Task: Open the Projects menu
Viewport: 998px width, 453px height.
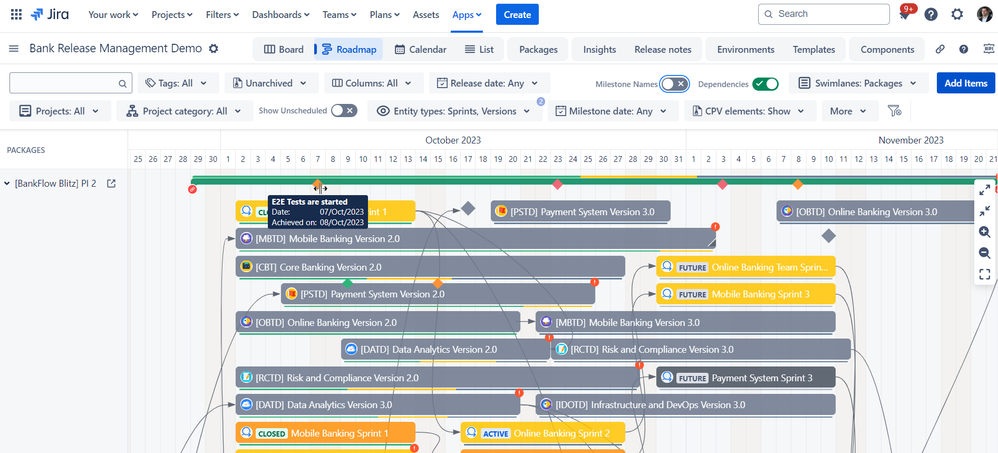Action: point(172,14)
